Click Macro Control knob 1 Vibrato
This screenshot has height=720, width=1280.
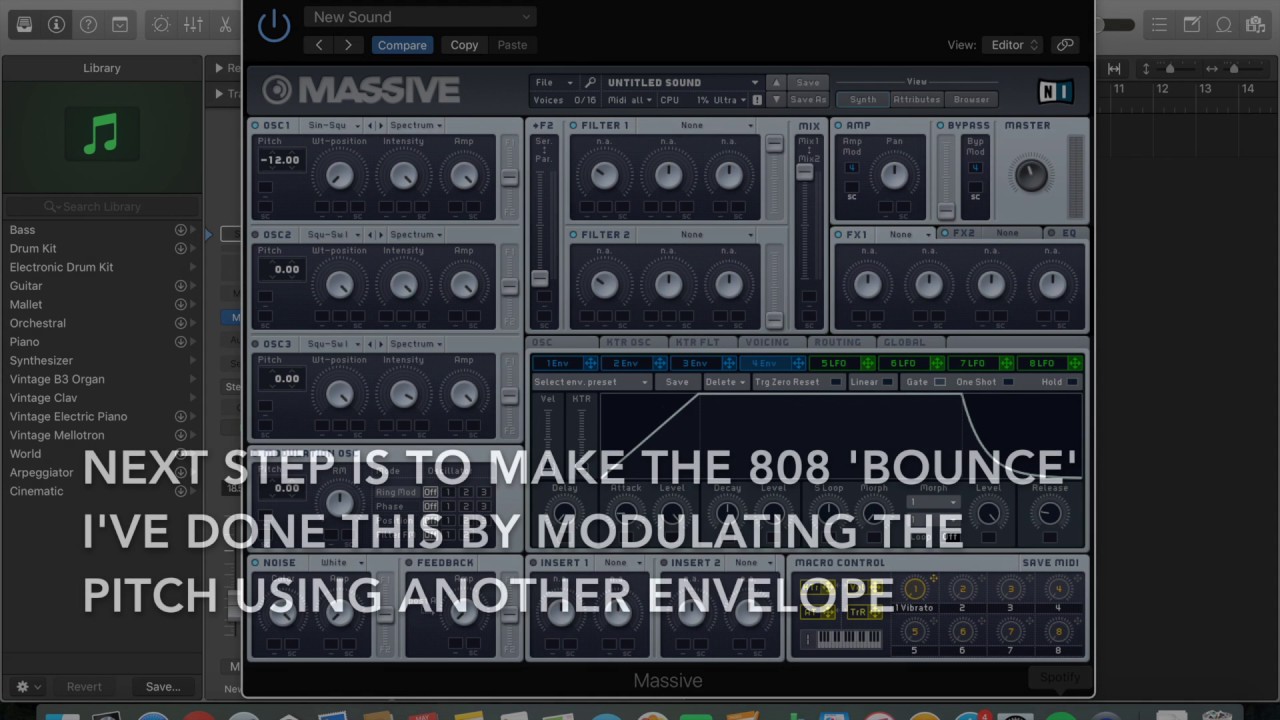pos(914,589)
